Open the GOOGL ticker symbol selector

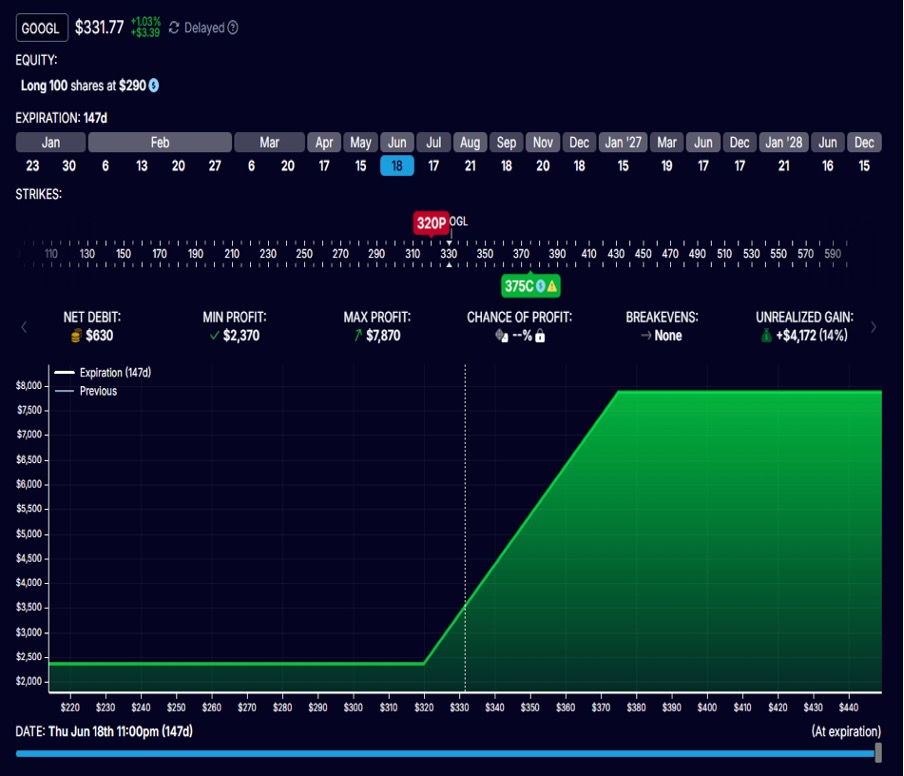[x=42, y=28]
